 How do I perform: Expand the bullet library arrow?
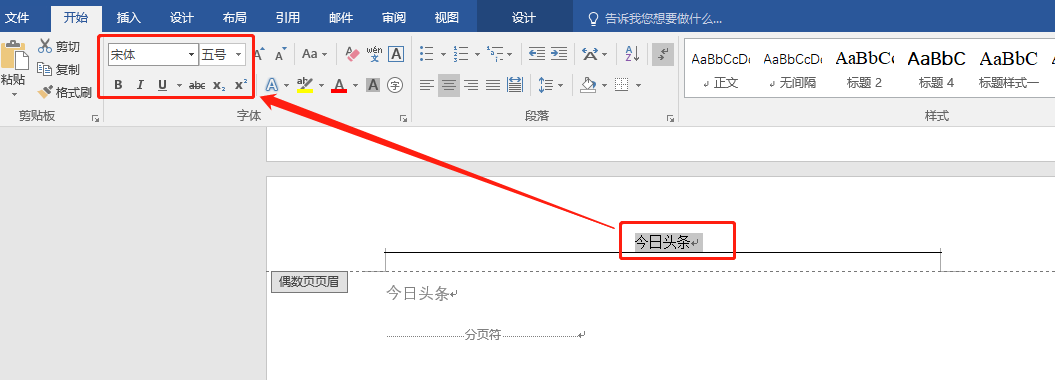(443, 54)
